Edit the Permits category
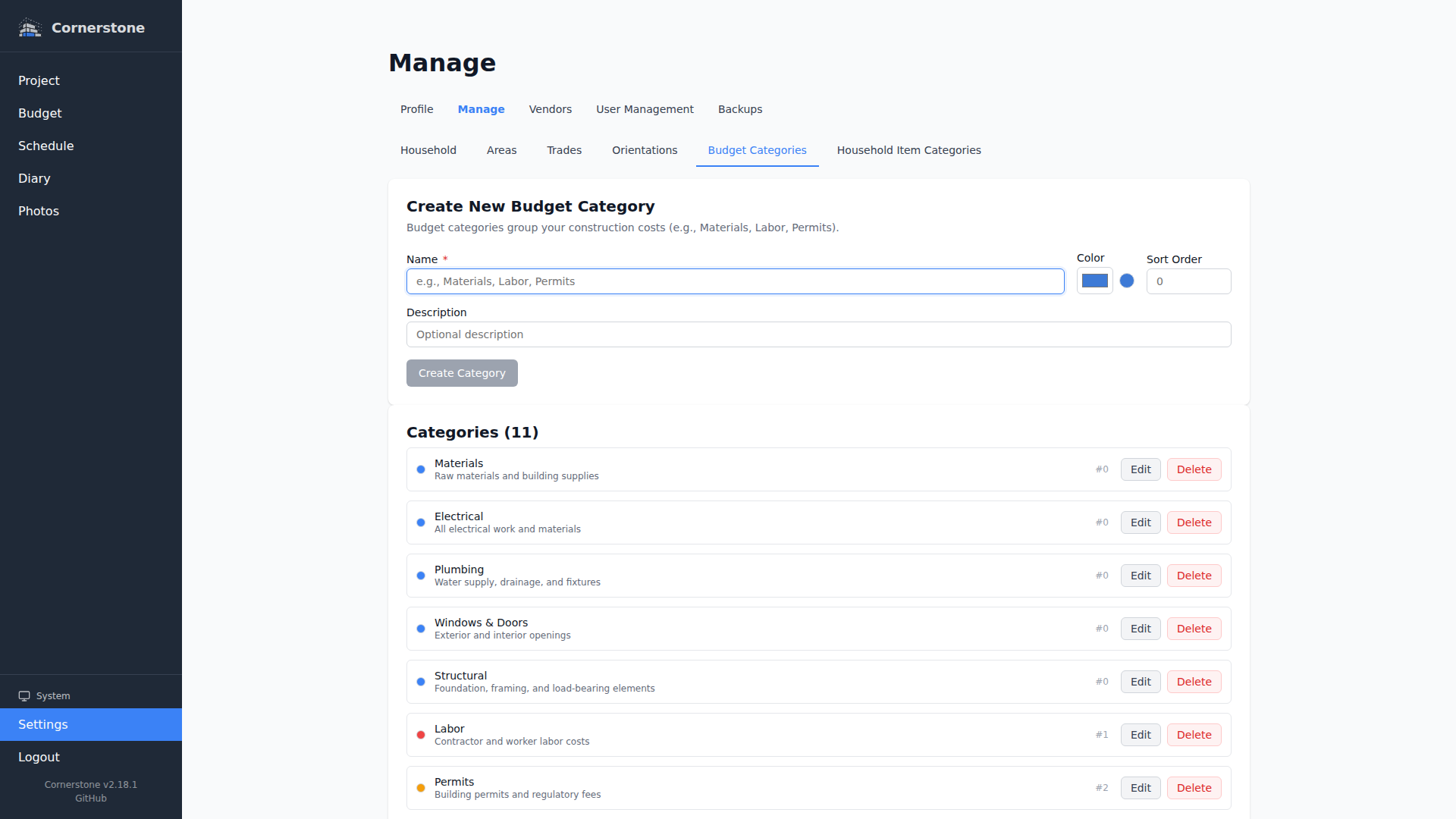 pos(1141,788)
